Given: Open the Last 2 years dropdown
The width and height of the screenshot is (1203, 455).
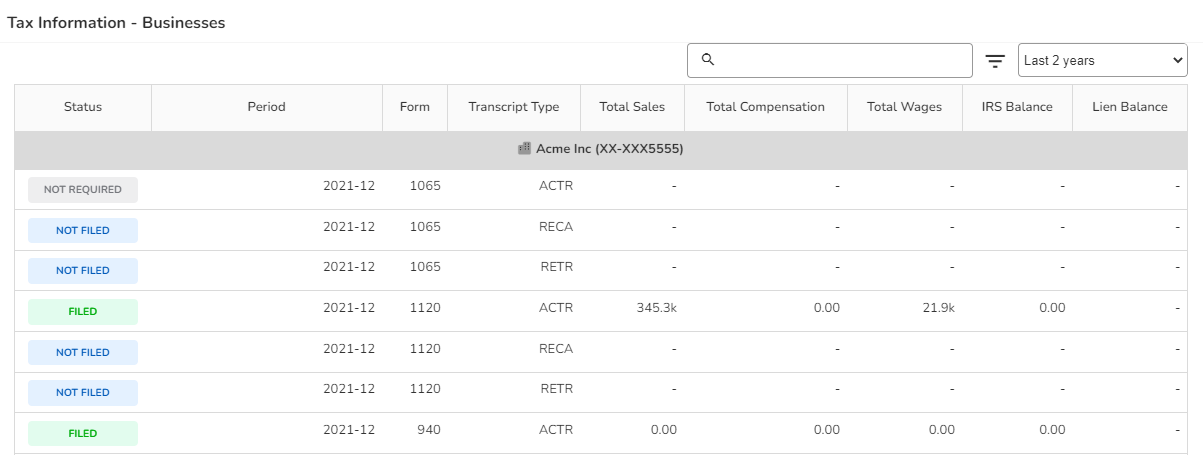Looking at the screenshot, I should [1102, 61].
